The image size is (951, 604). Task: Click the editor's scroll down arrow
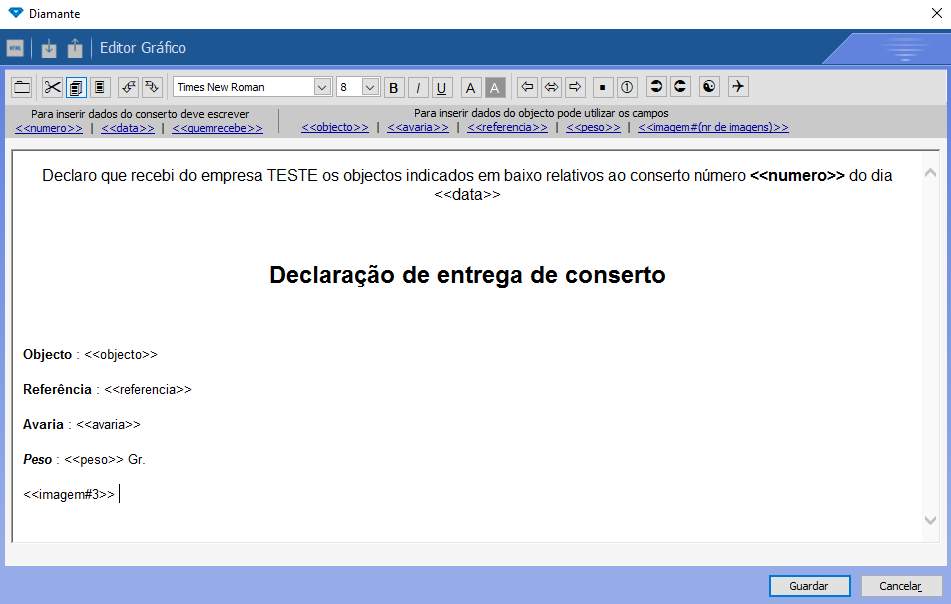[x=930, y=520]
